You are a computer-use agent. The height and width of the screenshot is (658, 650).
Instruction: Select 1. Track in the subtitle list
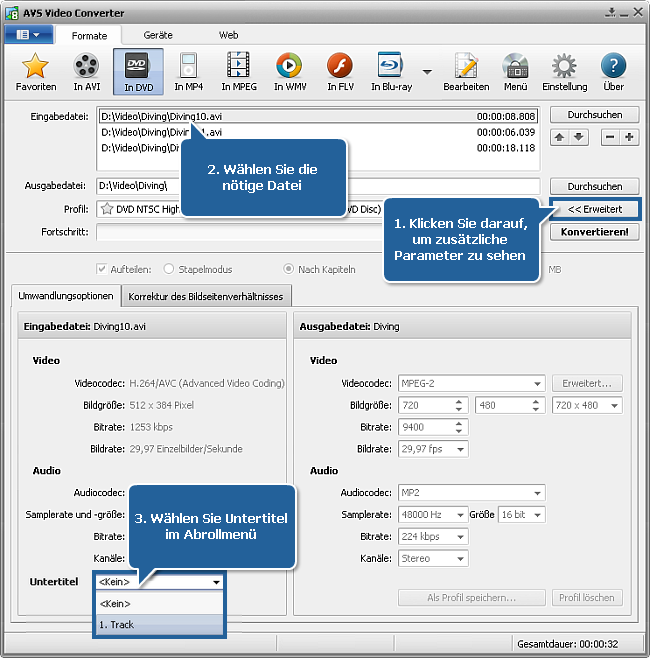(159, 625)
